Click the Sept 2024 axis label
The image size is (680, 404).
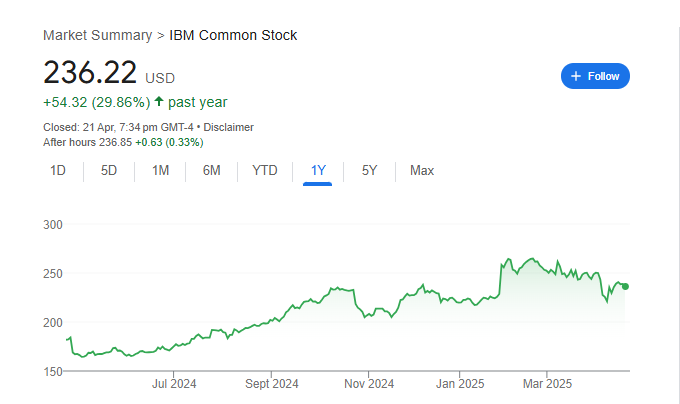click(x=271, y=384)
